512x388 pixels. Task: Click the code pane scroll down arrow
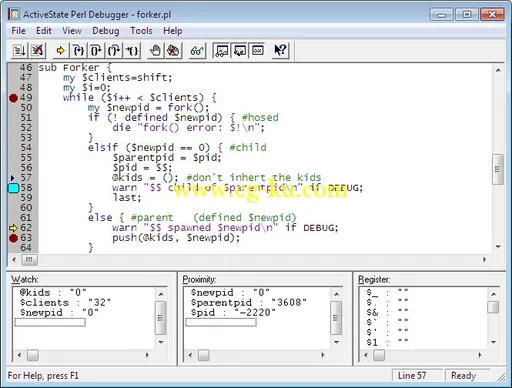pyautogui.click(x=498, y=247)
